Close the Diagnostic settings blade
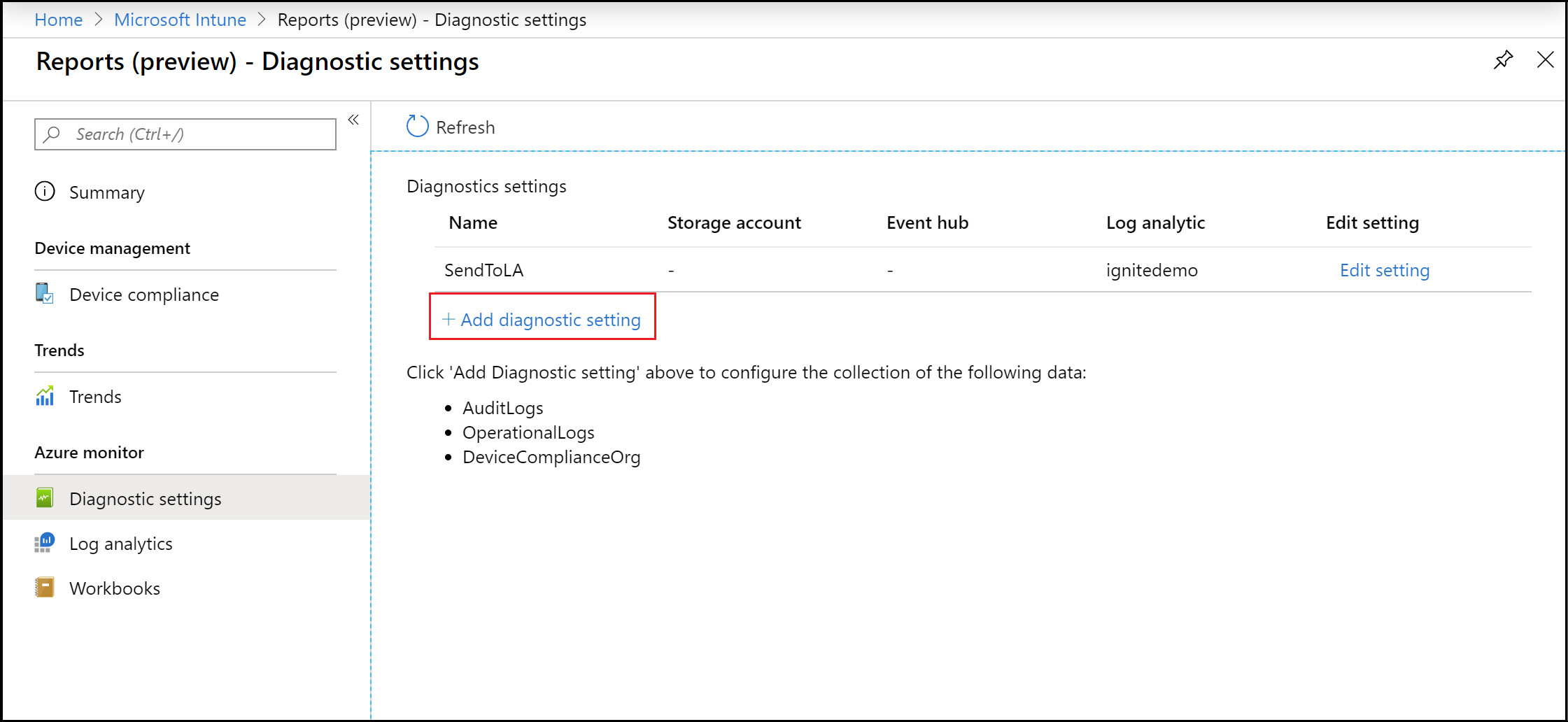 click(x=1545, y=60)
